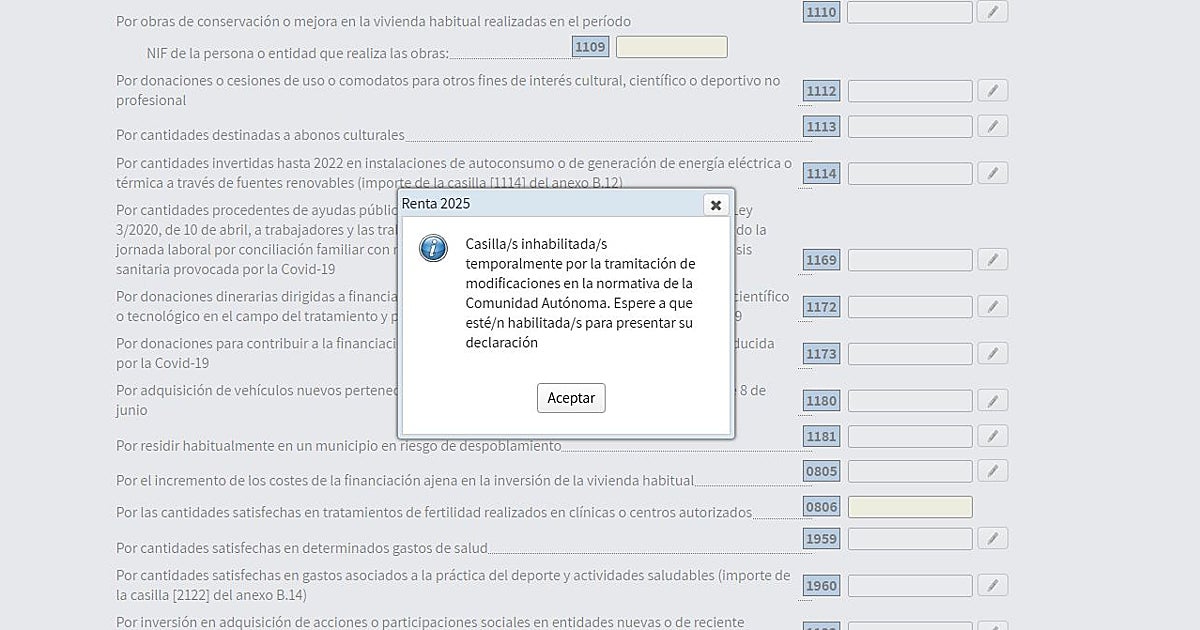
Task: Click the blue information icon in dialog
Action: (x=433, y=248)
